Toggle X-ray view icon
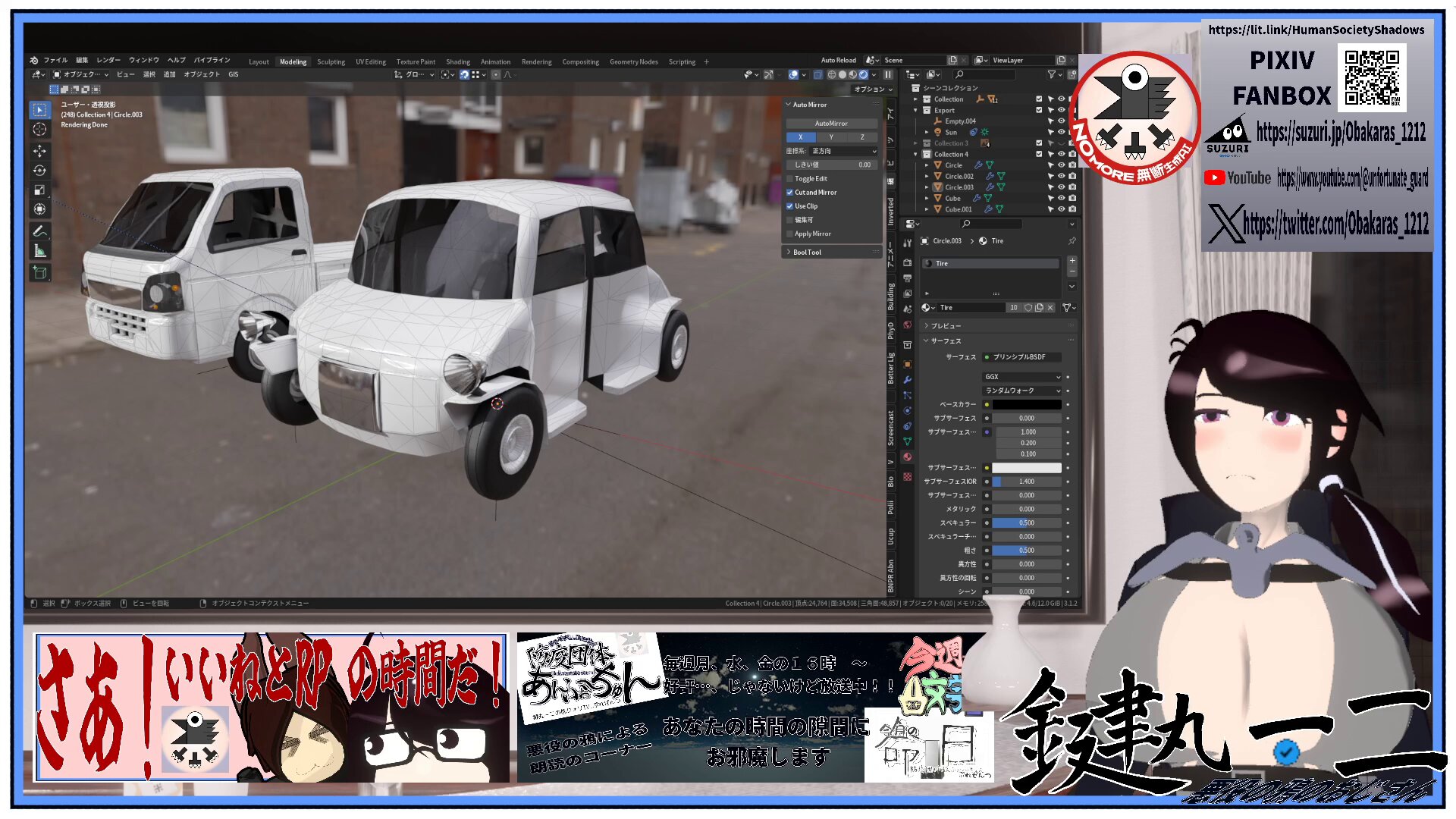This screenshot has height=819, width=1456. pos(818,74)
